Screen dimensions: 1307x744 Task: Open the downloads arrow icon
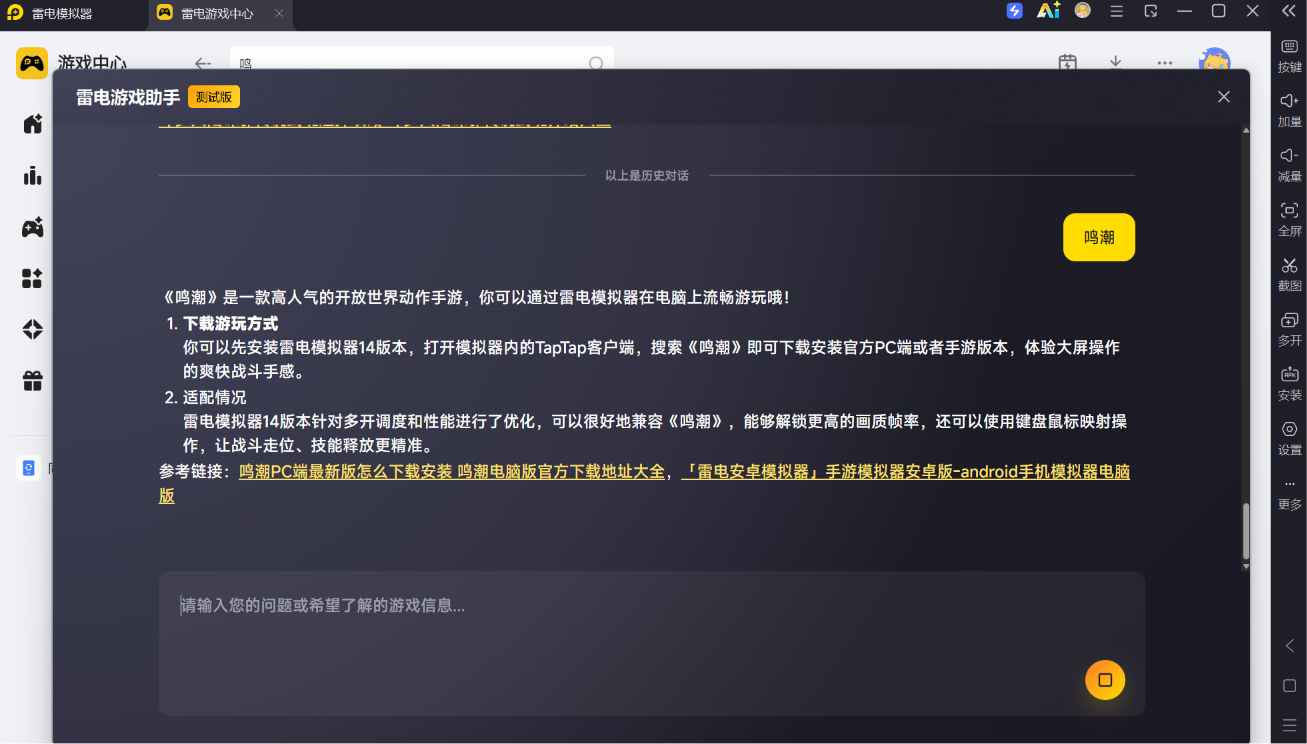(1116, 62)
